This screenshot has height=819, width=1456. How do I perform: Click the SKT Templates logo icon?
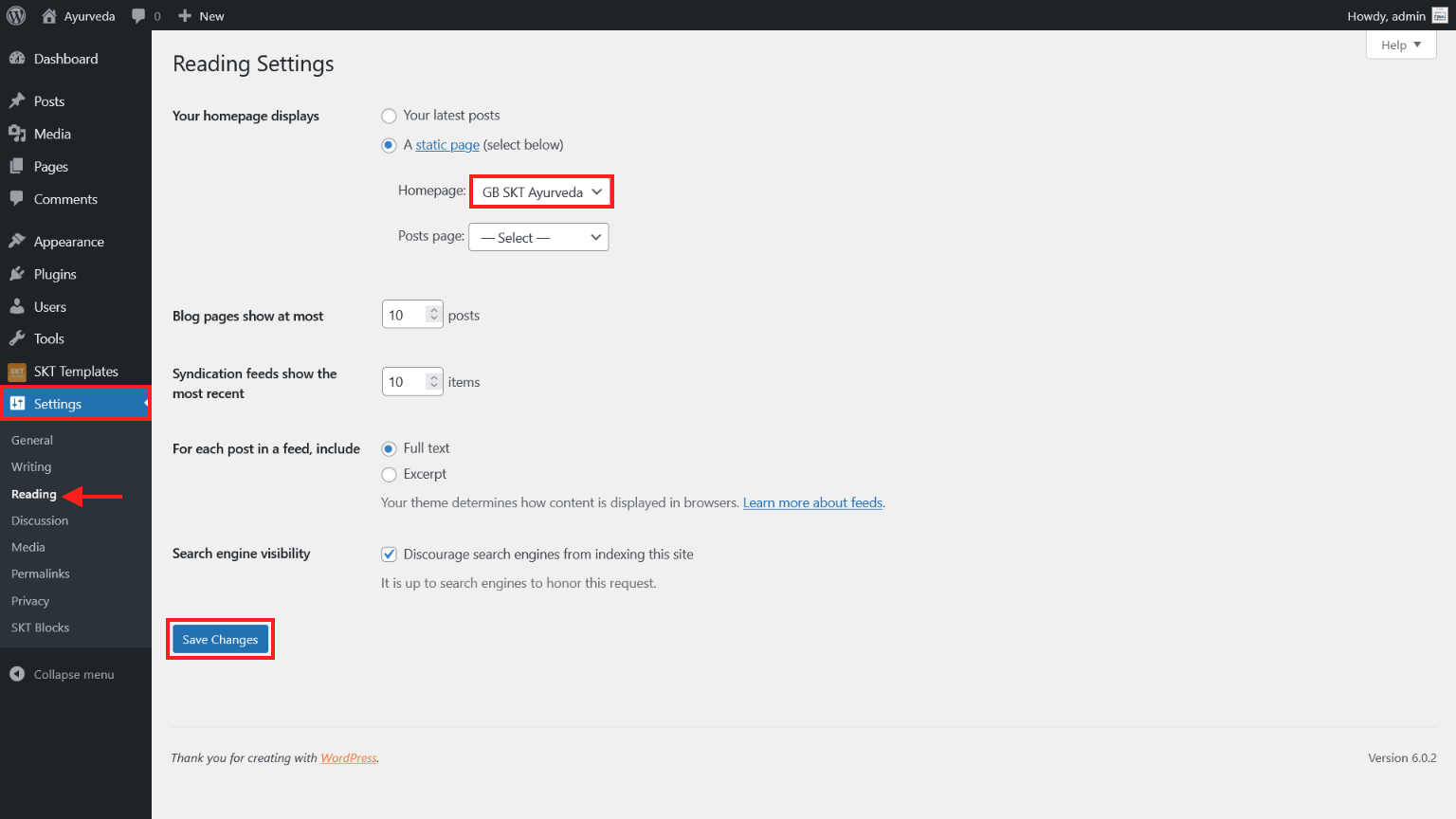tap(17, 372)
